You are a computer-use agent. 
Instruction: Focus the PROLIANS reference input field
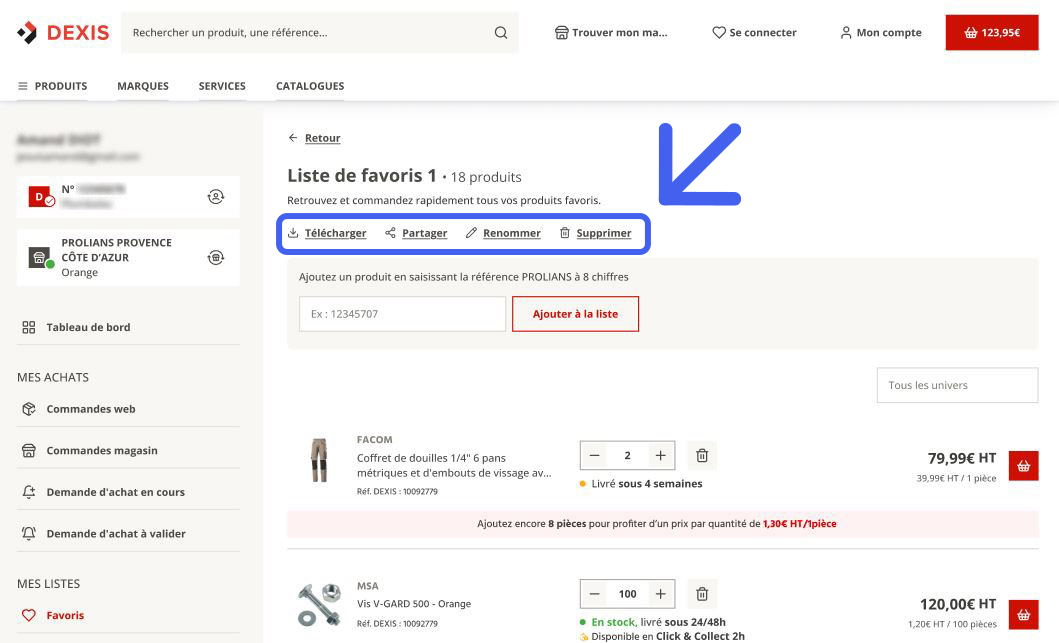(x=403, y=314)
